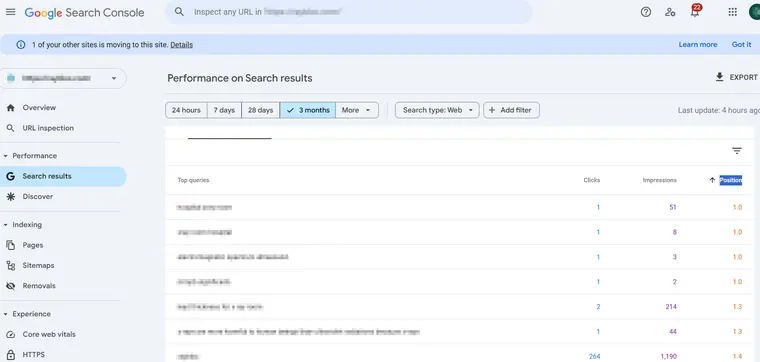The height and width of the screenshot is (362, 760).
Task: Click Learn more in the banner
Action: pyautogui.click(x=697, y=45)
